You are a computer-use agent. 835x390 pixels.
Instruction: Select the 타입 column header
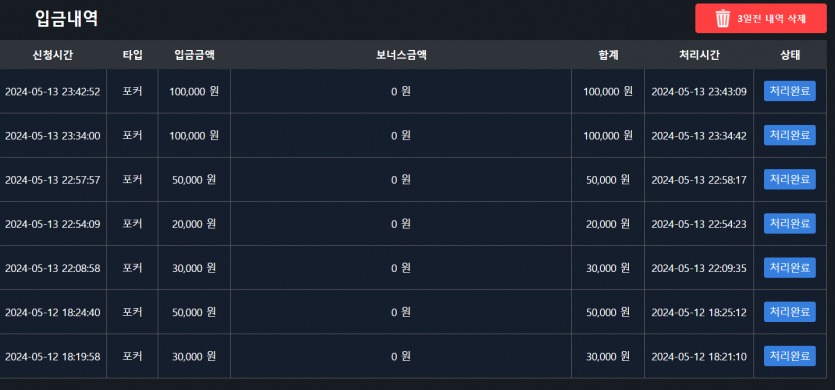(132, 55)
